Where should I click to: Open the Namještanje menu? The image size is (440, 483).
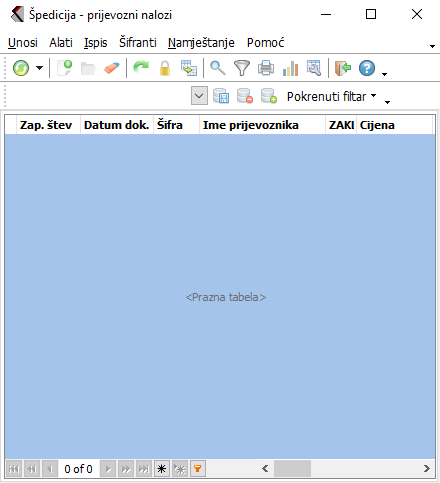click(x=201, y=43)
